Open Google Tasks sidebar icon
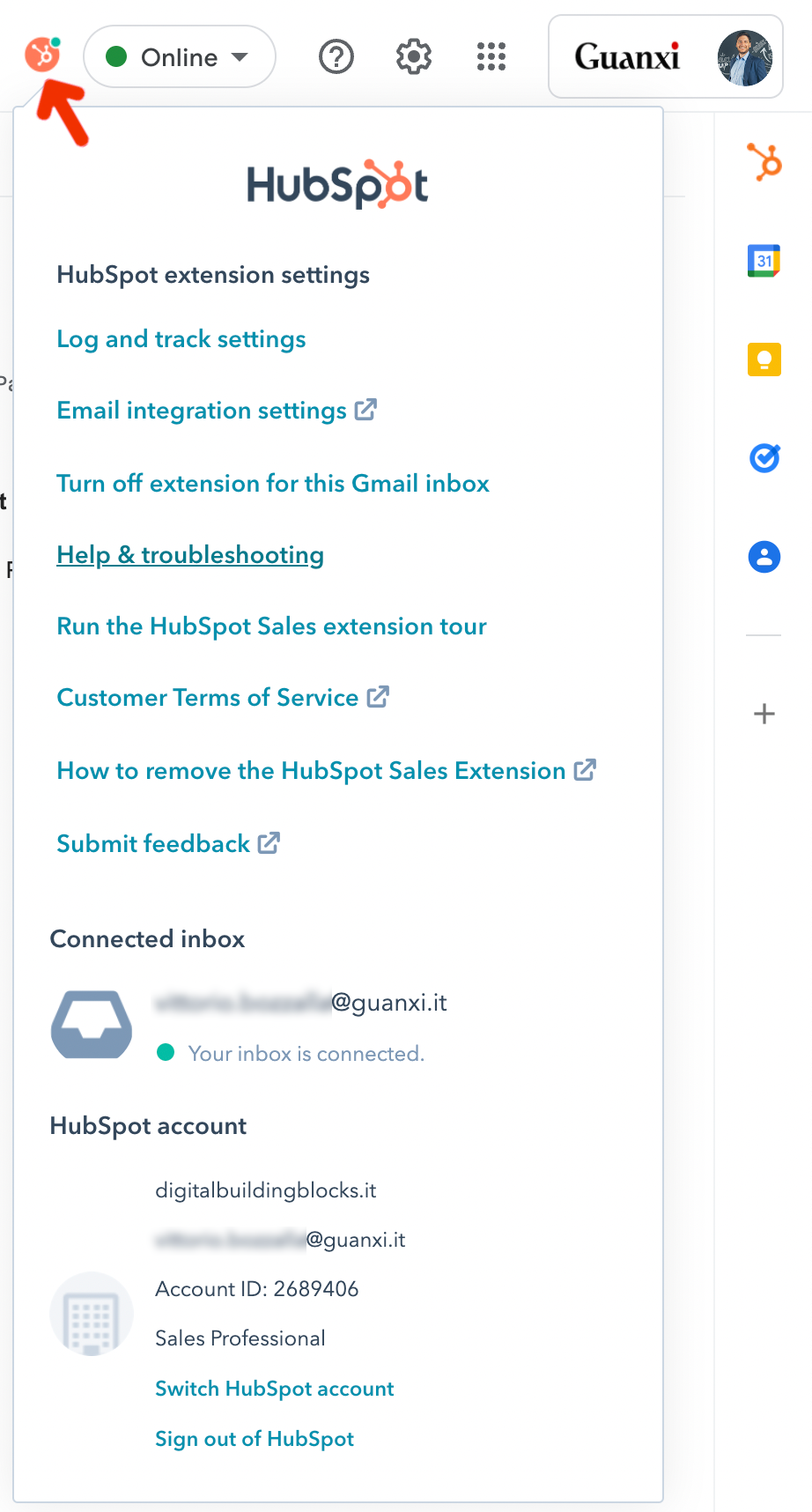 coord(764,457)
